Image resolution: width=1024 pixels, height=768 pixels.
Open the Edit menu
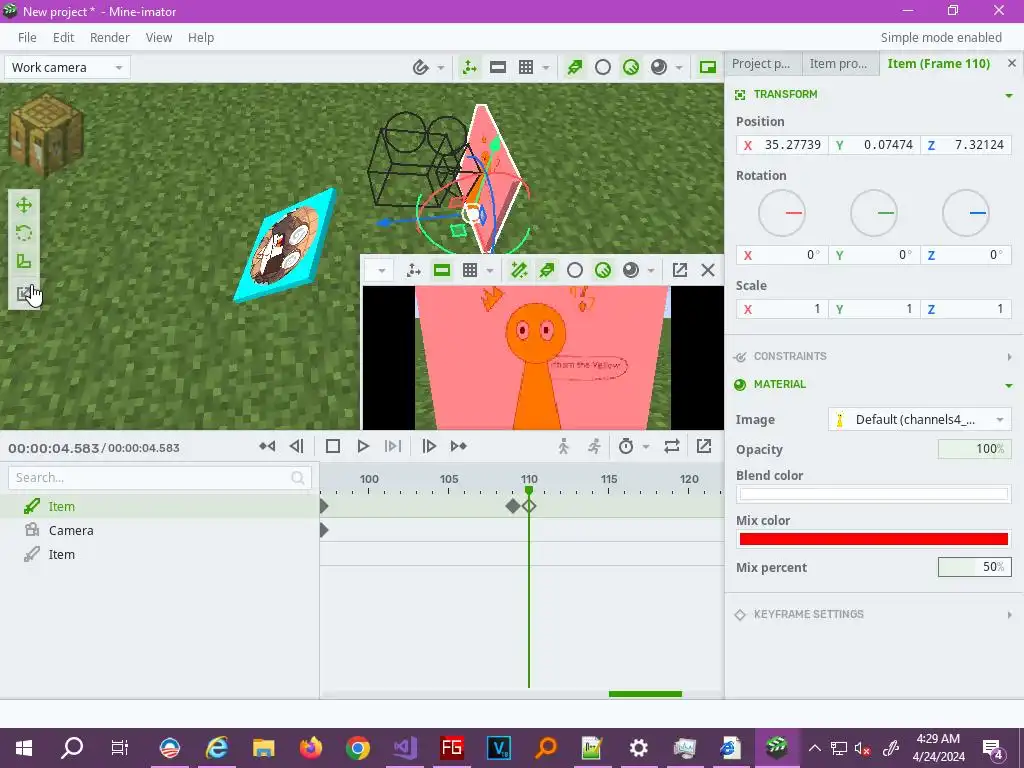pos(63,37)
